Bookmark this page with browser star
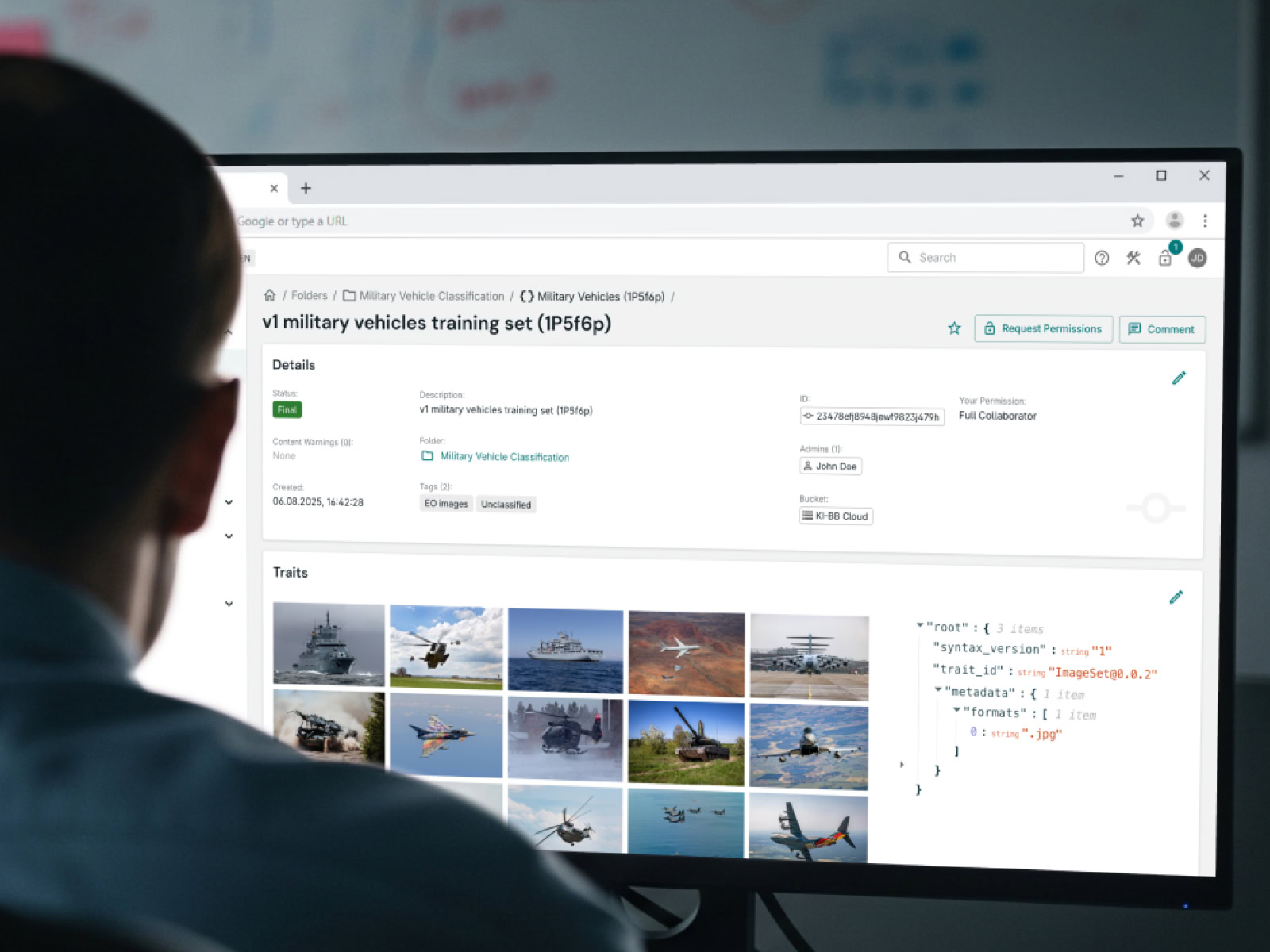Image resolution: width=1270 pixels, height=952 pixels. click(x=1137, y=221)
